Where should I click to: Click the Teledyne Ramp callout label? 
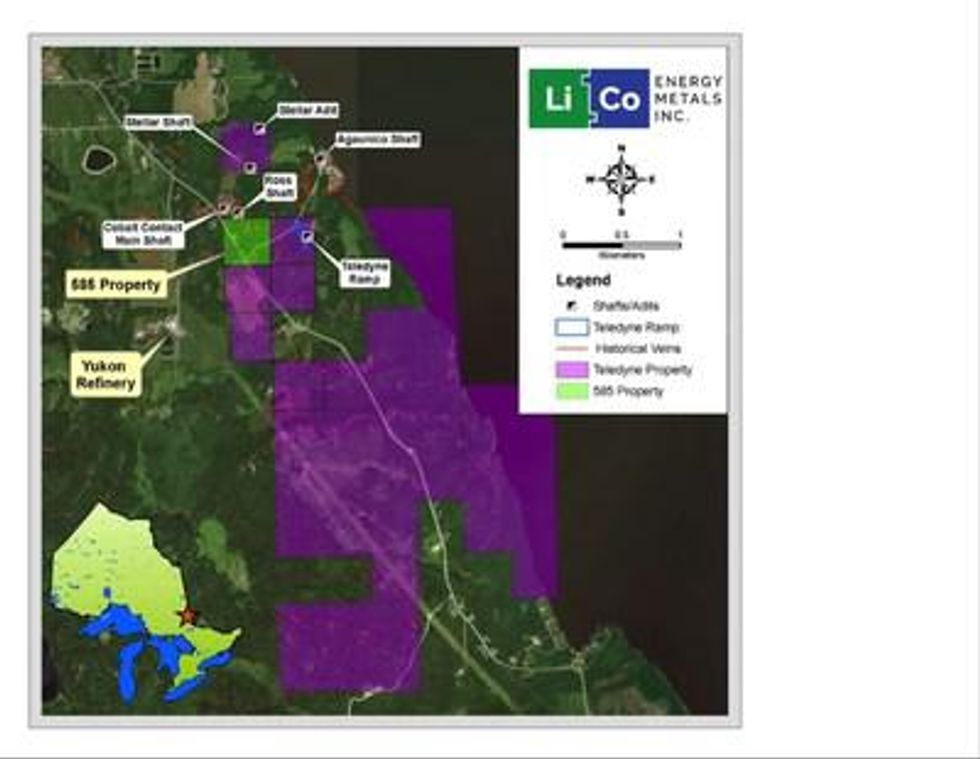(363, 273)
